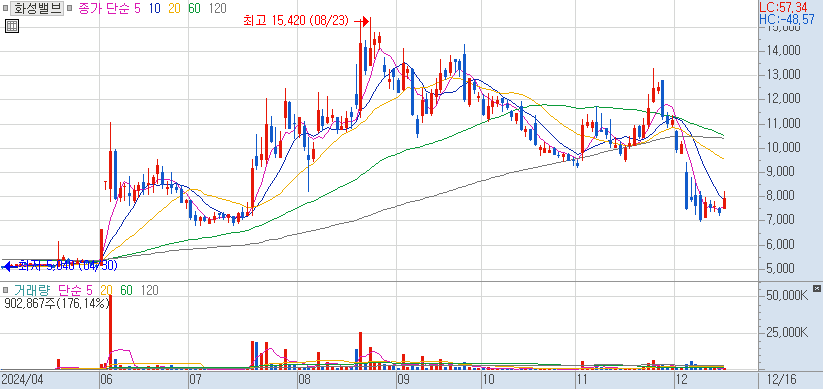
Task: Select the volume 20-day average label
Action: coord(107,290)
